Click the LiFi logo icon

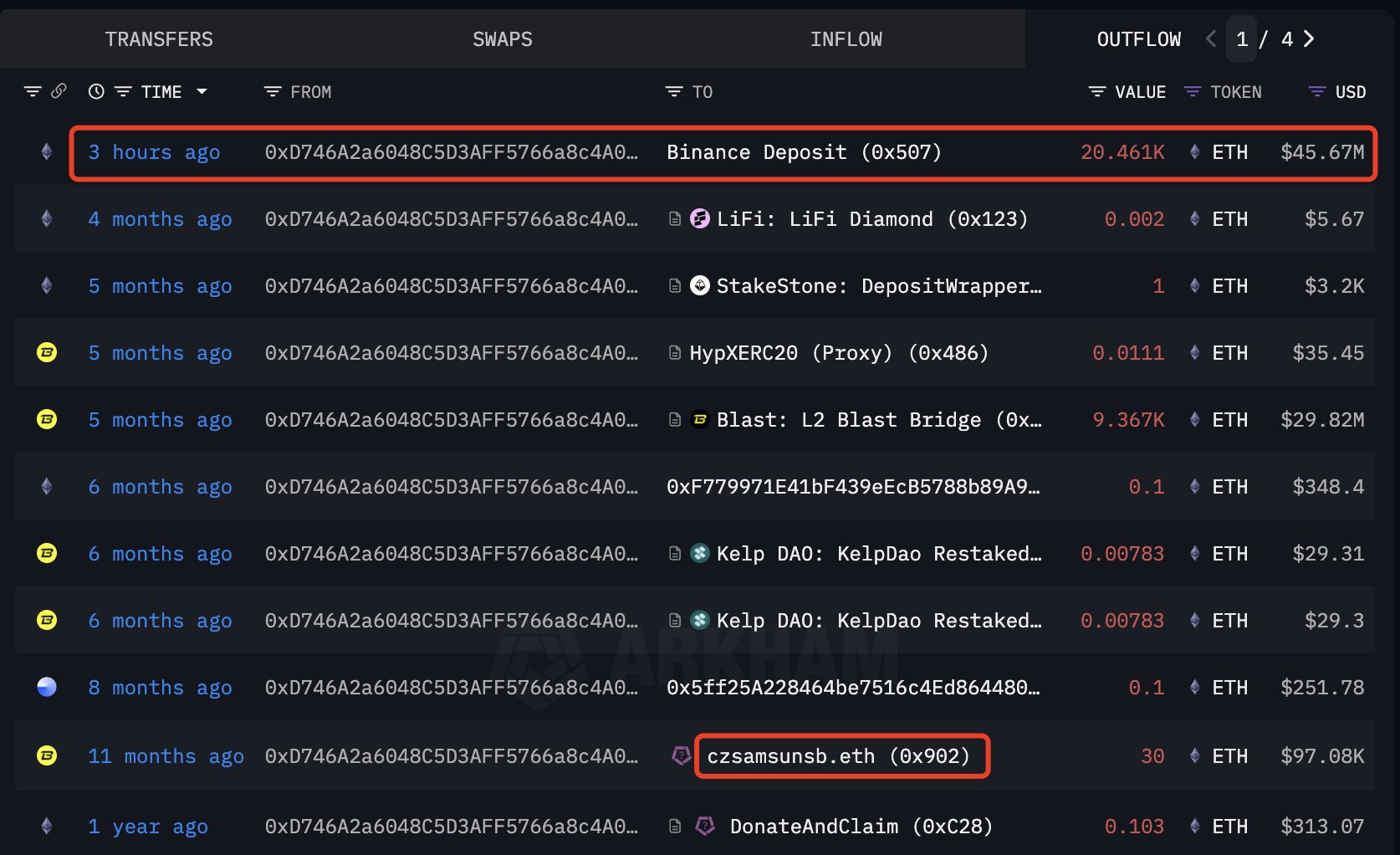click(700, 218)
